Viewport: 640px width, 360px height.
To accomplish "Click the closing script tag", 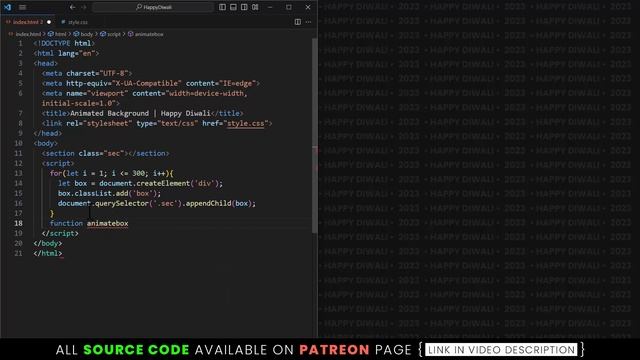I will click(x=60, y=233).
